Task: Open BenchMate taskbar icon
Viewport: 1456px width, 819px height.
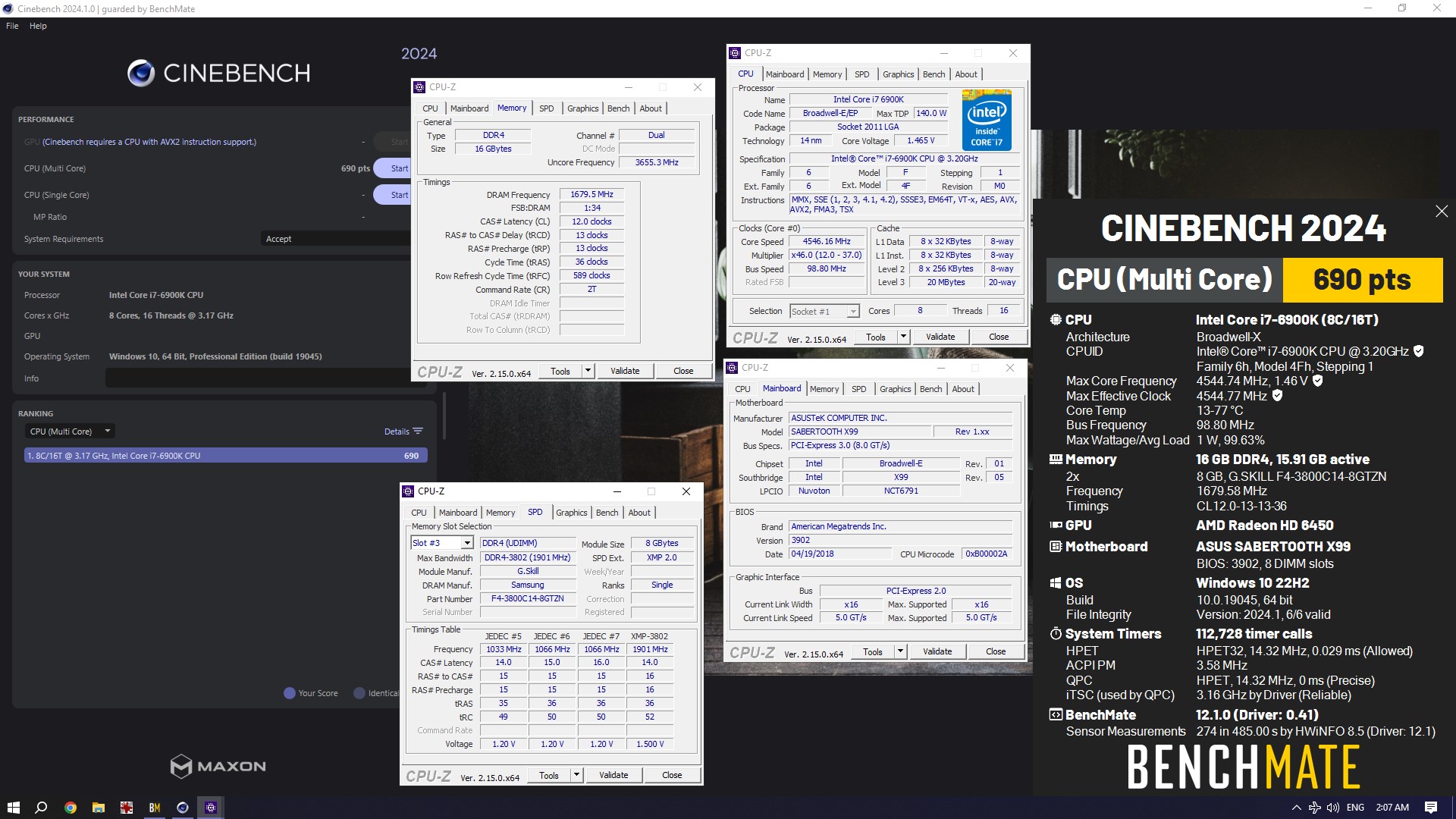Action: pyautogui.click(x=155, y=808)
